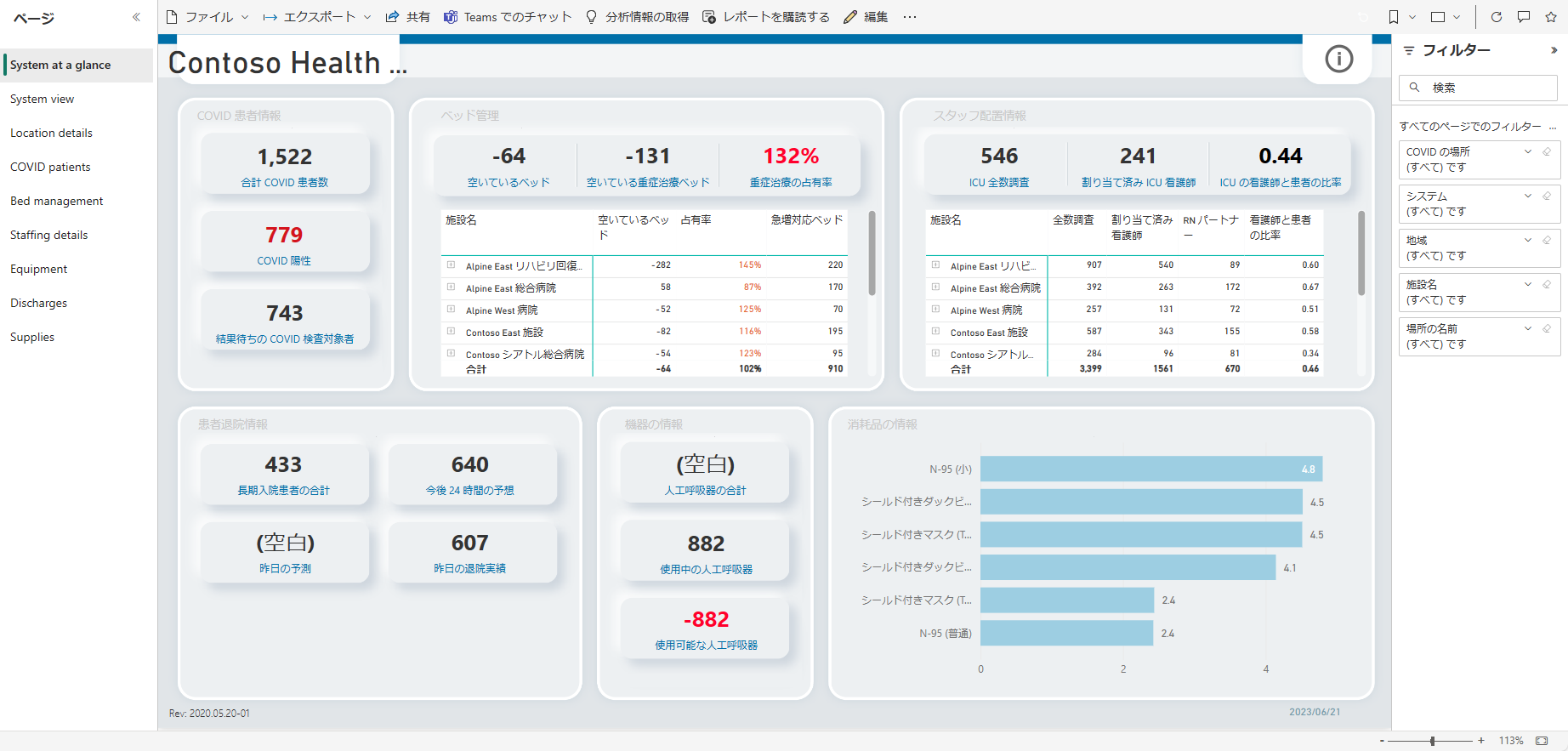Click the fit to page icon in status bar
This screenshot has height=751, width=1568.
[1542, 741]
